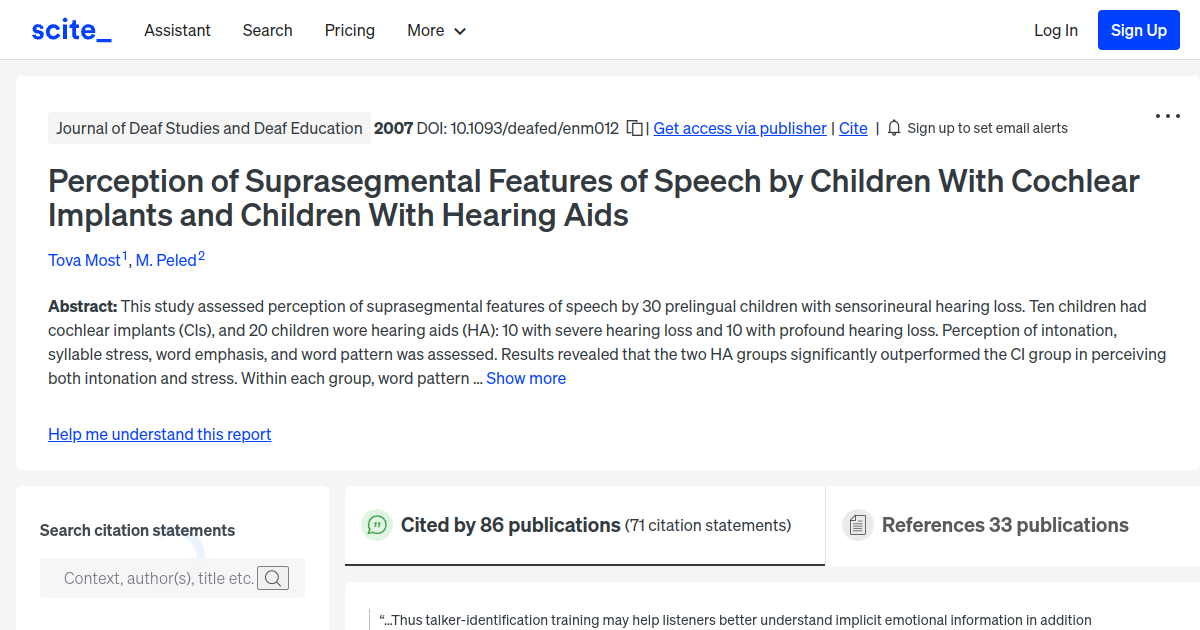Click the green quote bubble citation icon
The image size is (1200, 630).
coord(377,524)
